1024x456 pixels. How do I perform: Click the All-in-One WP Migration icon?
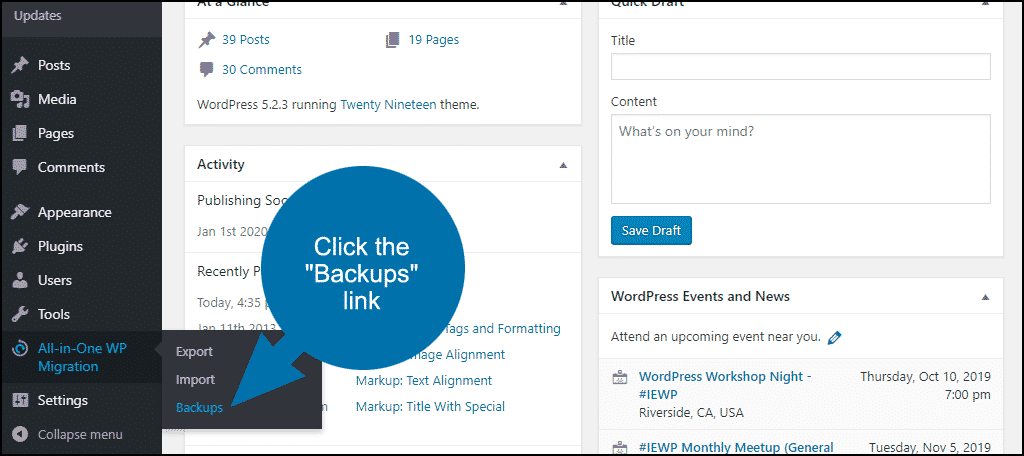click(20, 349)
